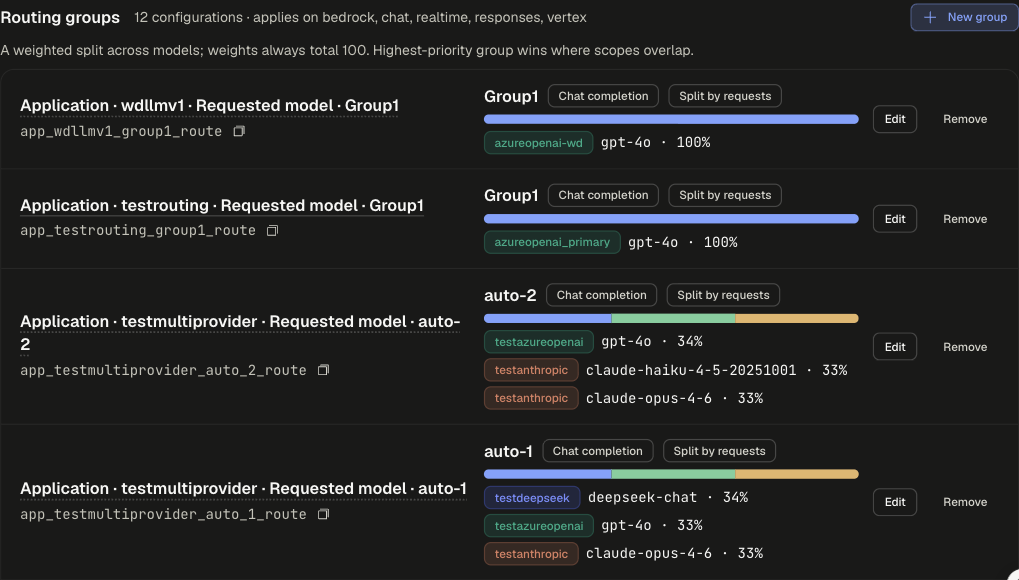Click deepseek-chat · 34% text
The height and width of the screenshot is (580, 1019).
tap(667, 497)
